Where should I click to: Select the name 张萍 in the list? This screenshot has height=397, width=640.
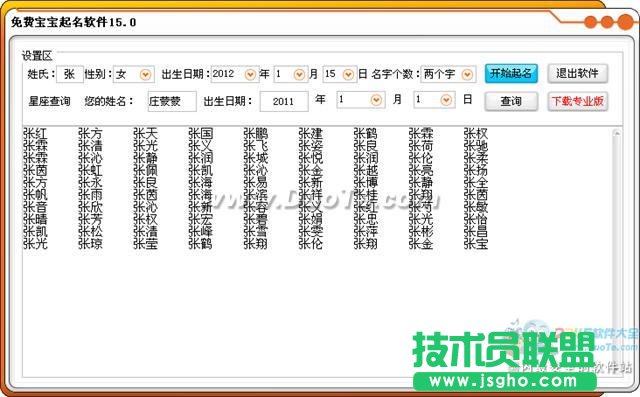[366, 231]
